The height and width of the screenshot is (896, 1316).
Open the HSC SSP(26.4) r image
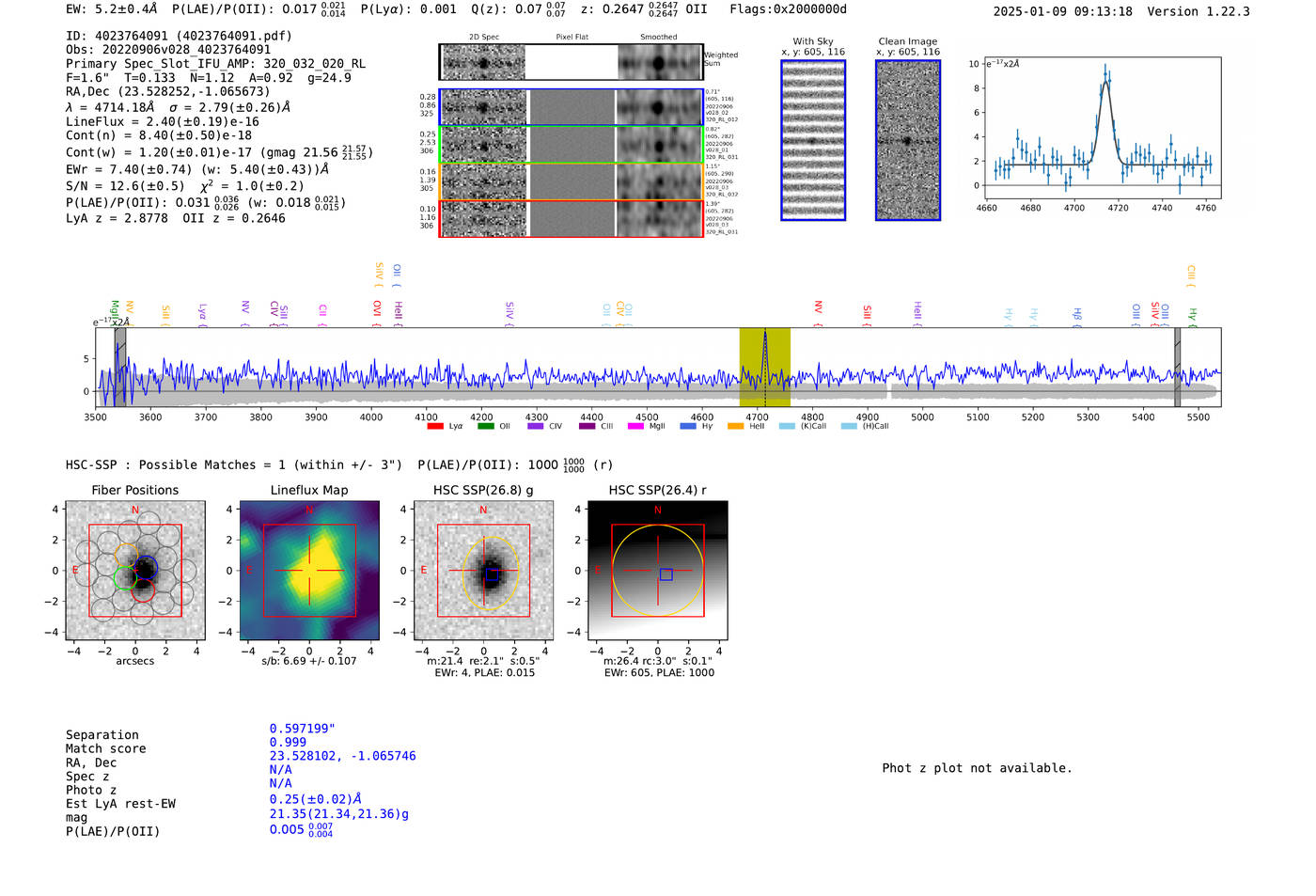pyautogui.click(x=658, y=571)
